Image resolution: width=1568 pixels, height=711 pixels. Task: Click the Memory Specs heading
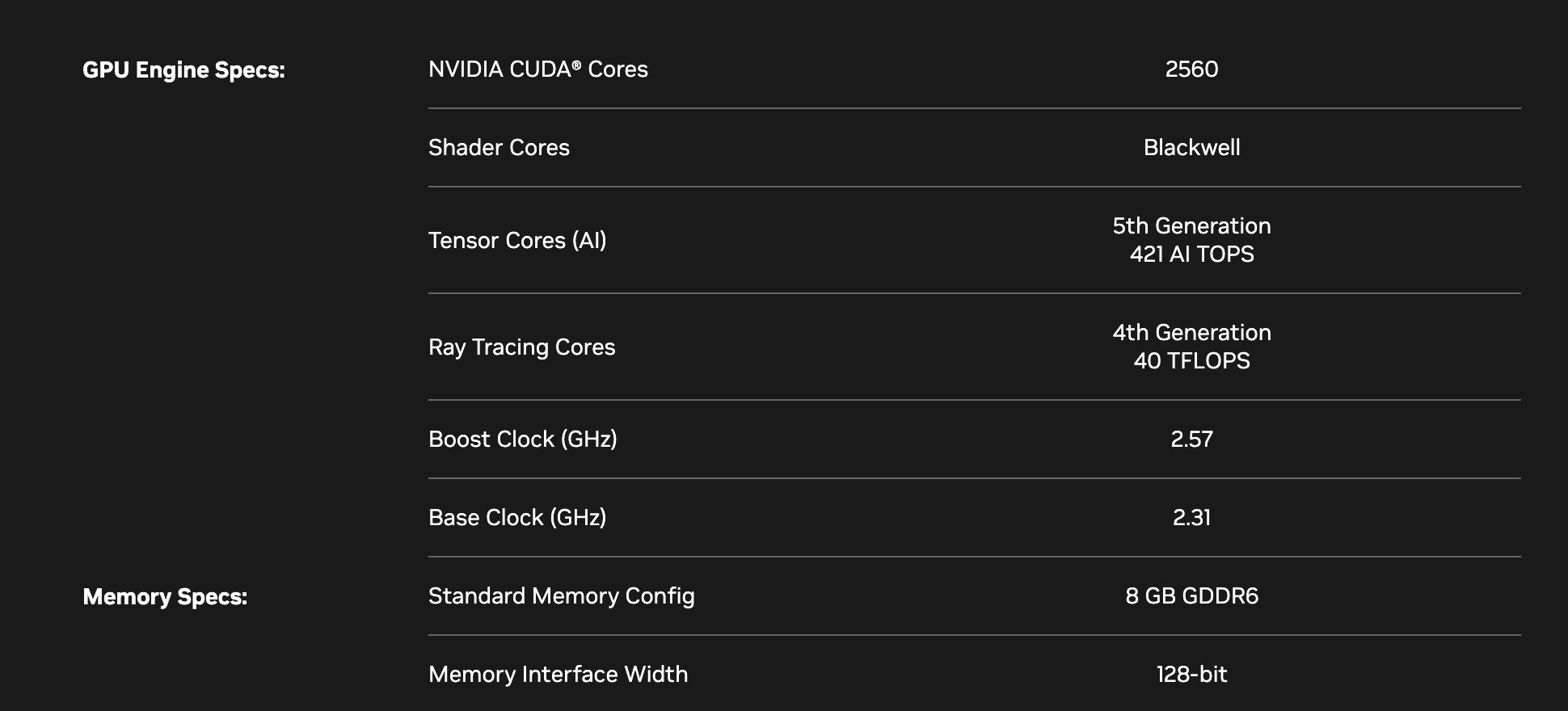coord(165,597)
